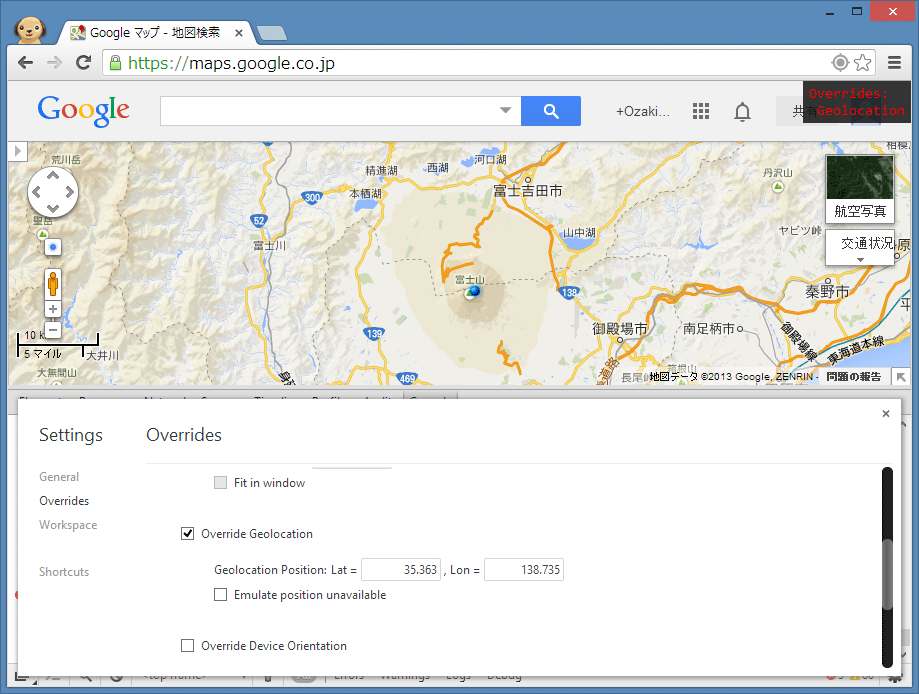Click the Google logo
919x694 pixels.
click(84, 110)
